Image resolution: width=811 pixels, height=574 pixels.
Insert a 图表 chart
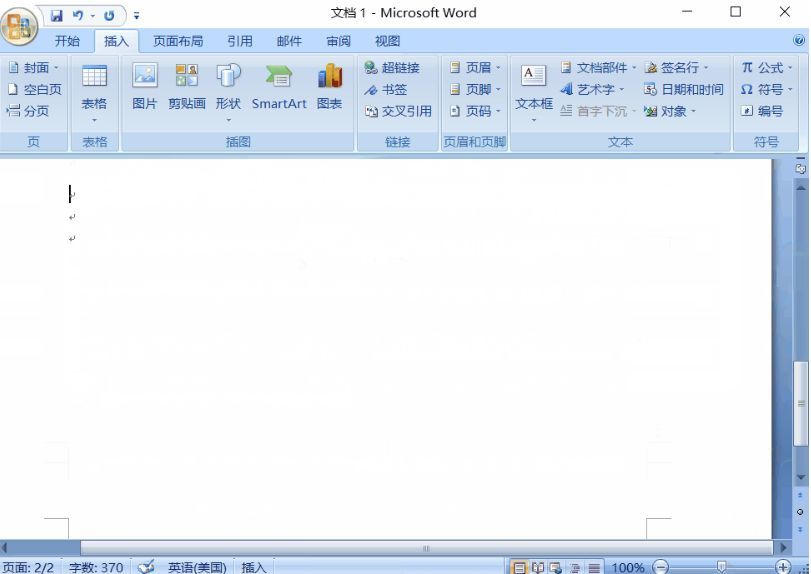coord(329,88)
